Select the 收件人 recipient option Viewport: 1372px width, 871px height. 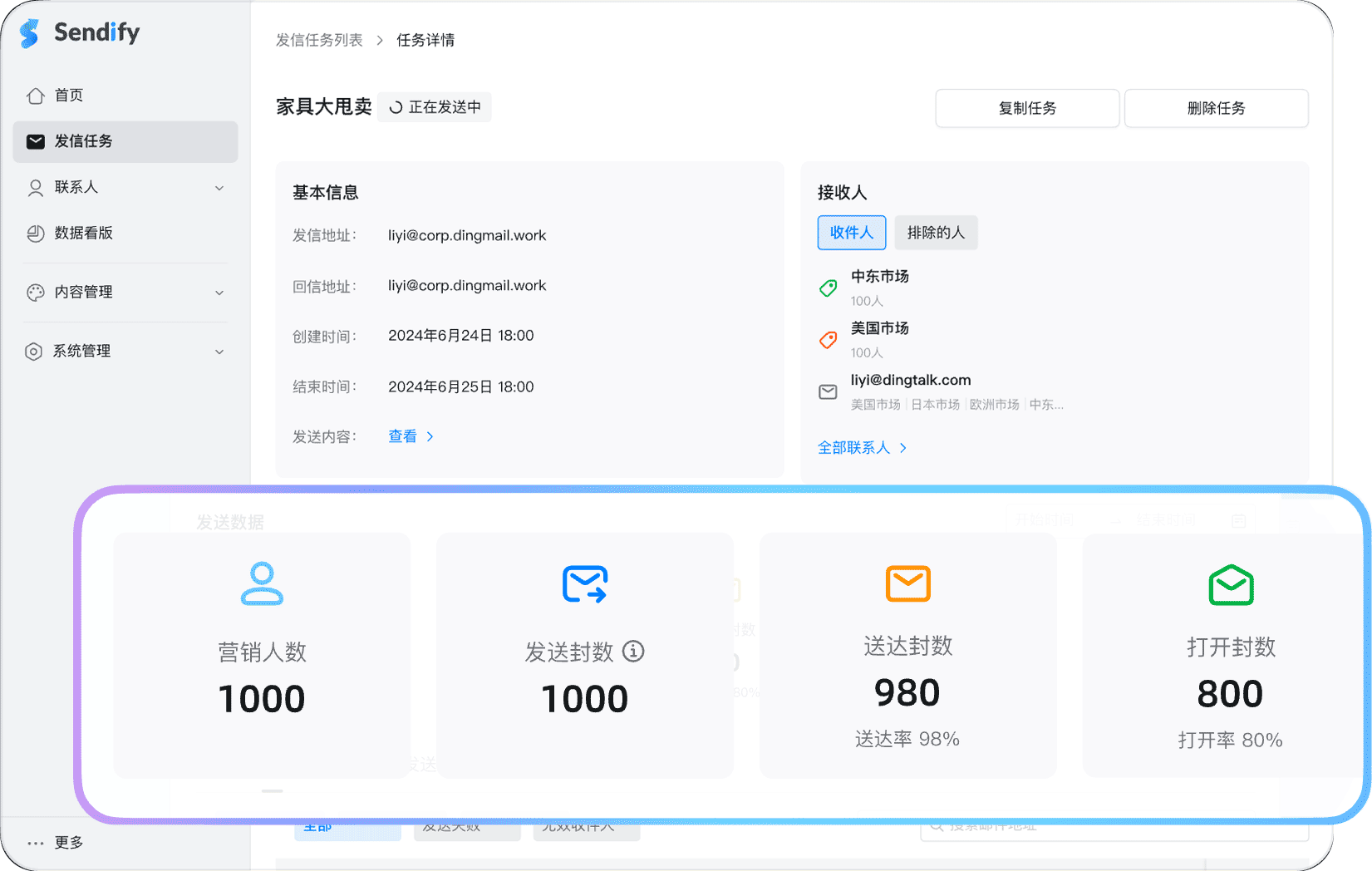click(851, 233)
